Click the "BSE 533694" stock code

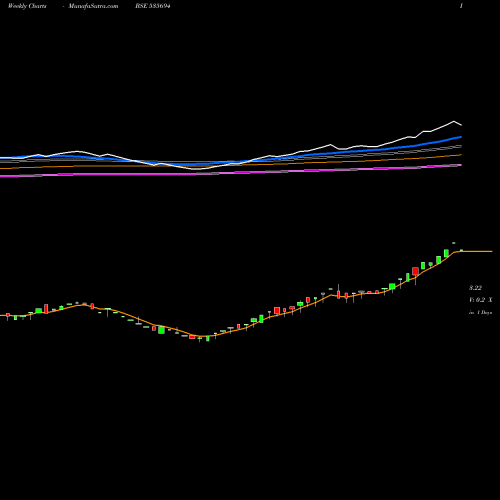(153, 6)
